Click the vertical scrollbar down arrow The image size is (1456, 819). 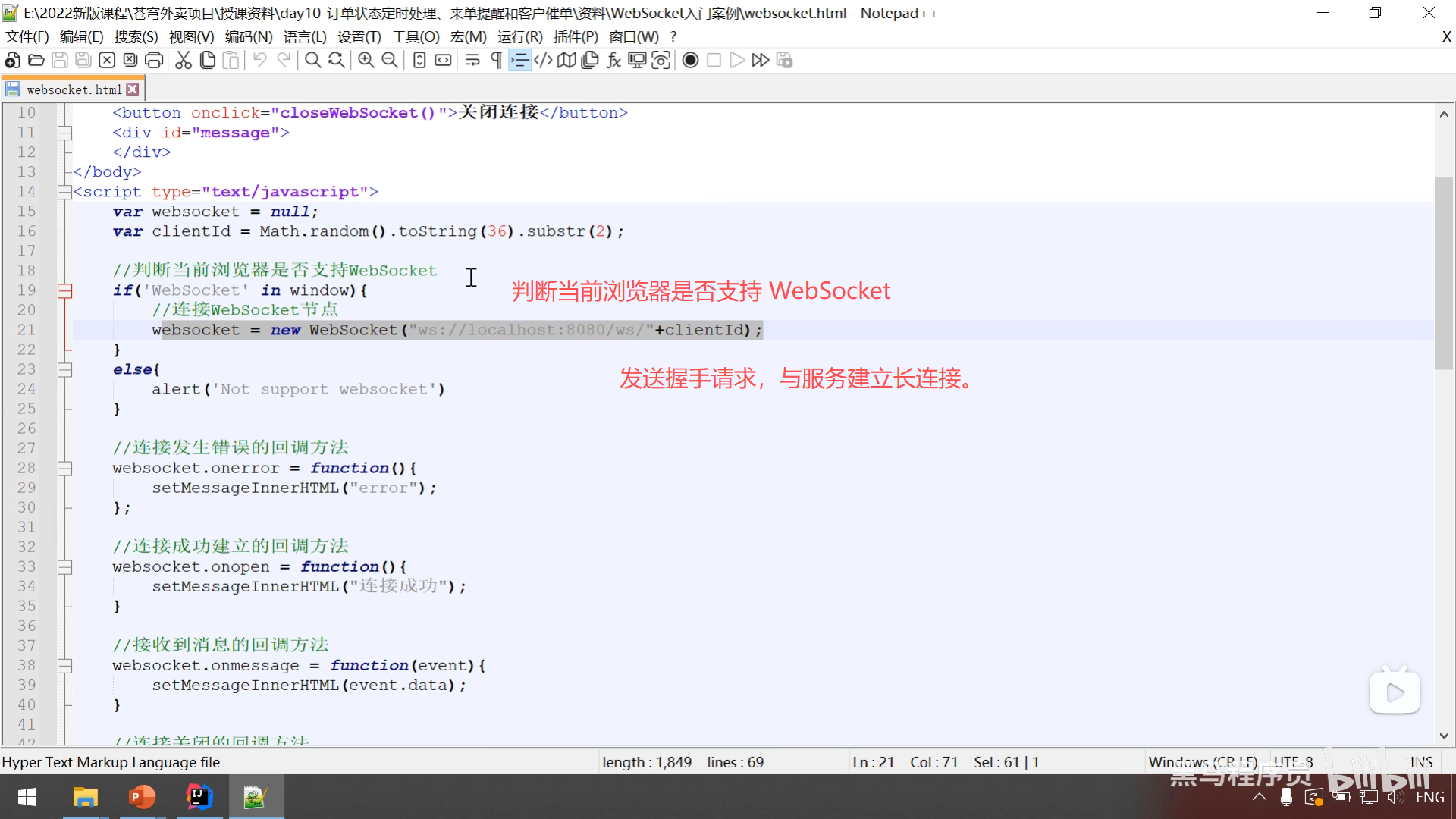tap(1444, 735)
